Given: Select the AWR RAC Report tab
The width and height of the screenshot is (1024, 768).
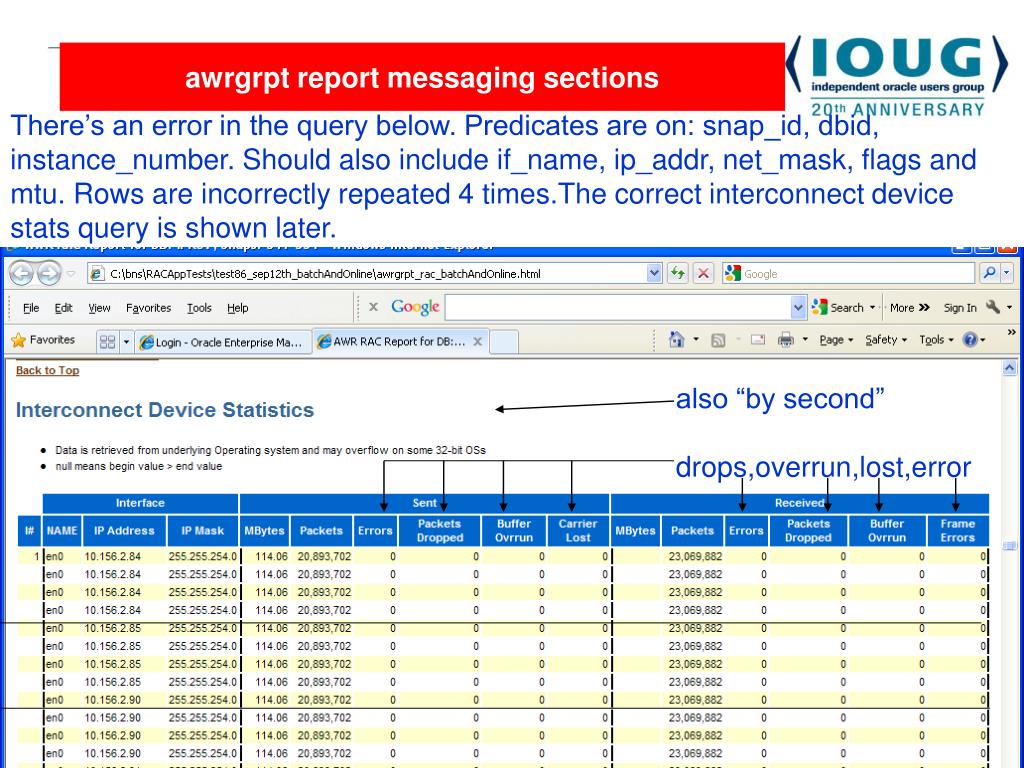Looking at the screenshot, I should click(x=400, y=341).
